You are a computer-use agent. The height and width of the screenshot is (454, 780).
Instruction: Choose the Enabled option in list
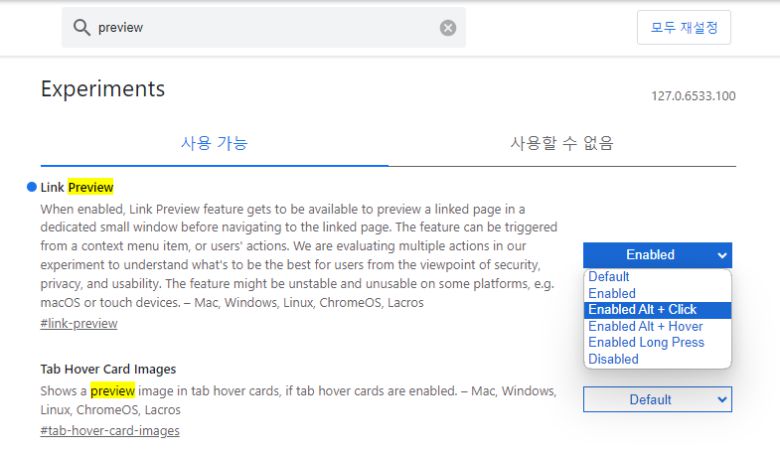612,294
